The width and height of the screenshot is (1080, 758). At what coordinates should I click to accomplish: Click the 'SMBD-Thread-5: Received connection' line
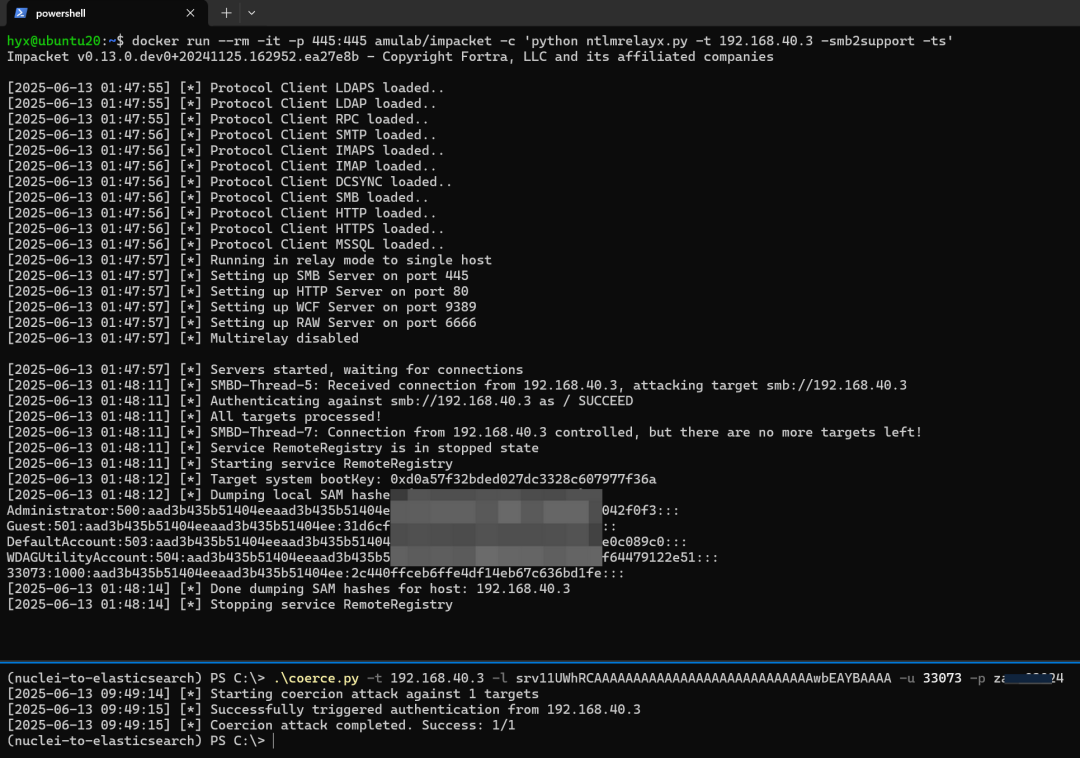click(x=457, y=386)
